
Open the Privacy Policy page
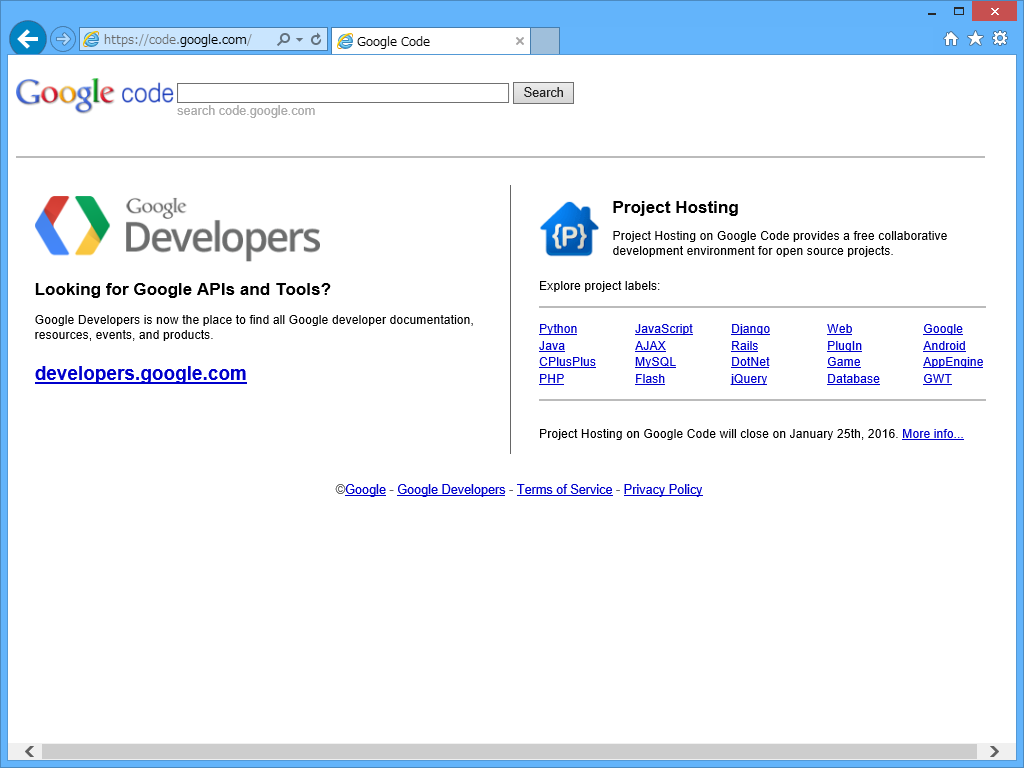[x=663, y=490]
